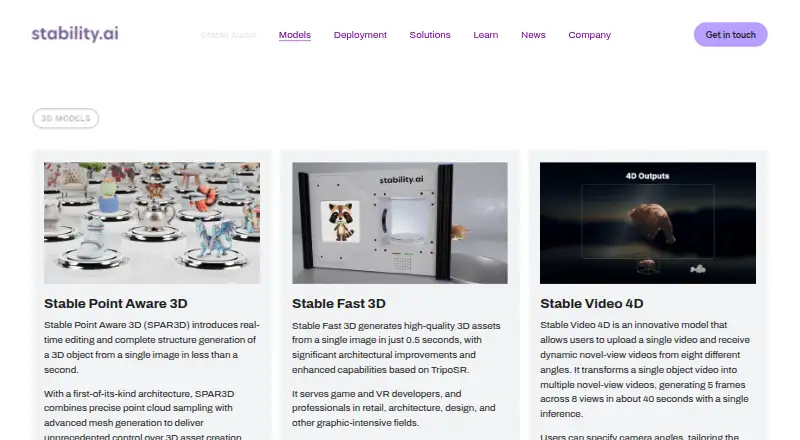Viewport: 800px width, 440px height.
Task: Open the Solutions navigation menu
Action: [x=430, y=35]
